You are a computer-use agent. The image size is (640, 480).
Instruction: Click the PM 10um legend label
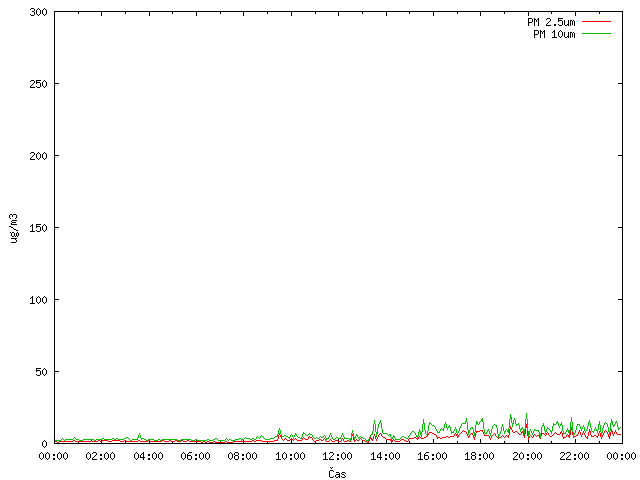(x=554, y=34)
